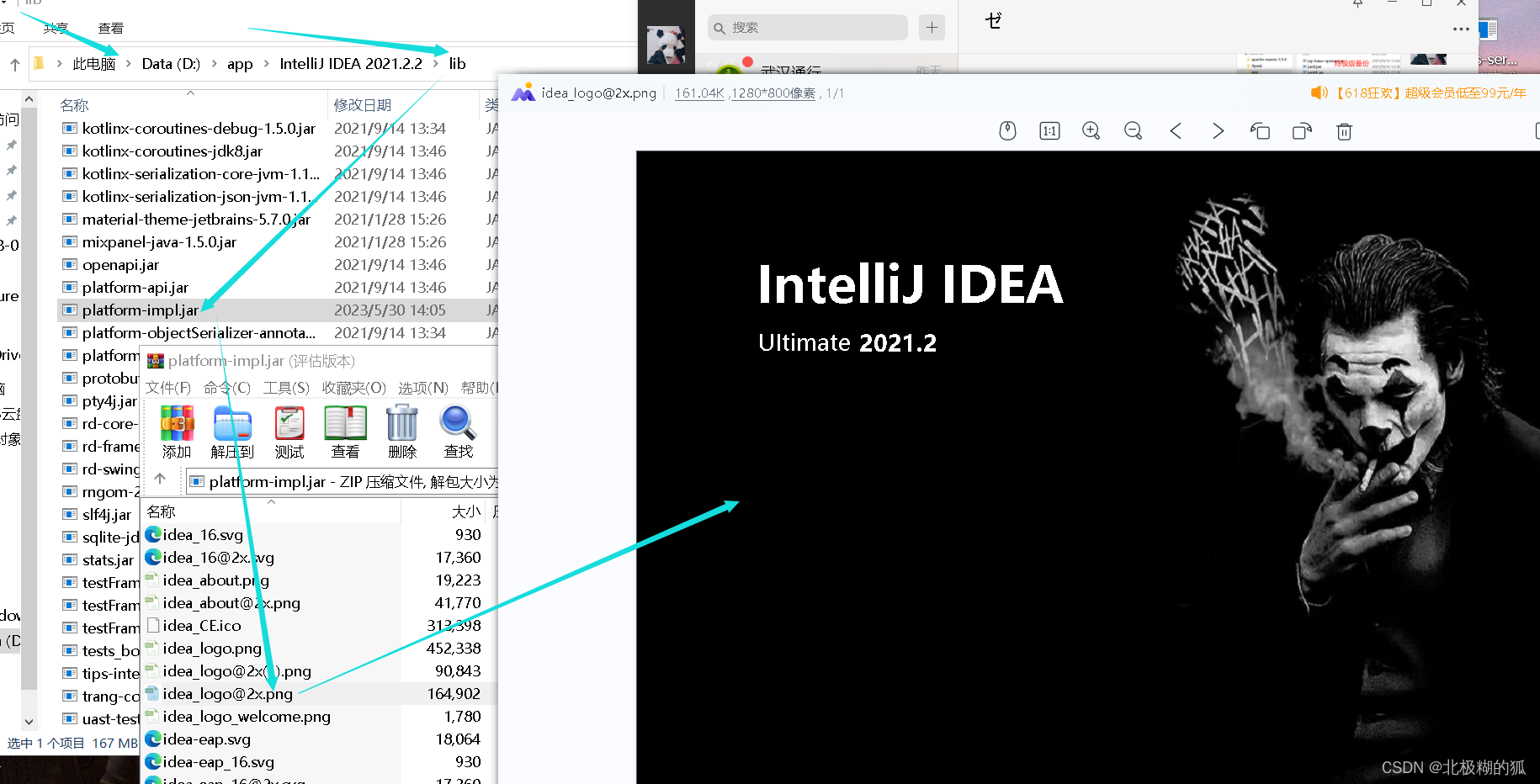Viewport: 1540px width, 784px height.
Task: Switch to Explorer 查看 ribbon tab
Action: pyautogui.click(x=111, y=28)
